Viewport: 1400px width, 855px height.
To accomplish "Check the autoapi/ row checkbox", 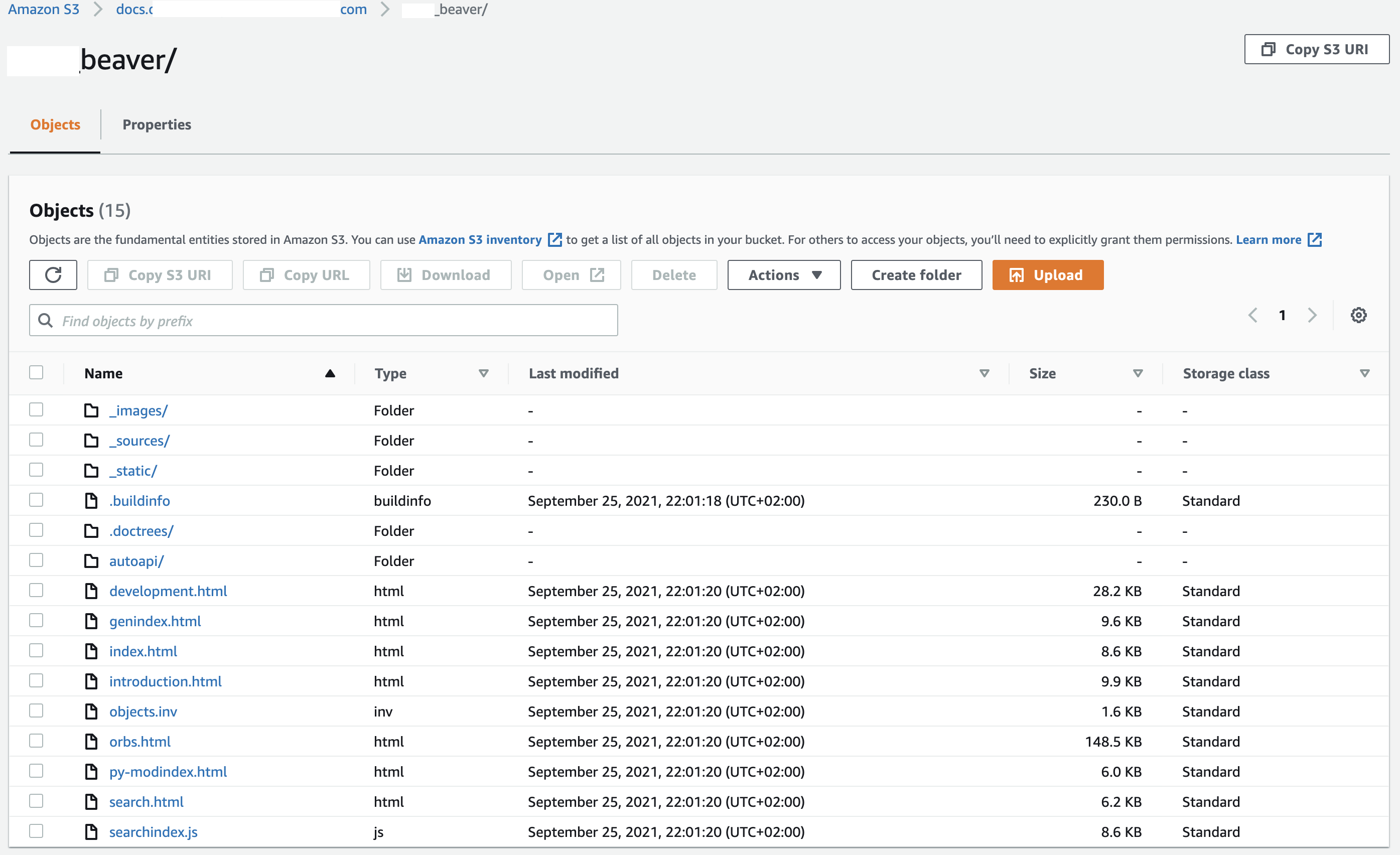I will click(x=36, y=560).
